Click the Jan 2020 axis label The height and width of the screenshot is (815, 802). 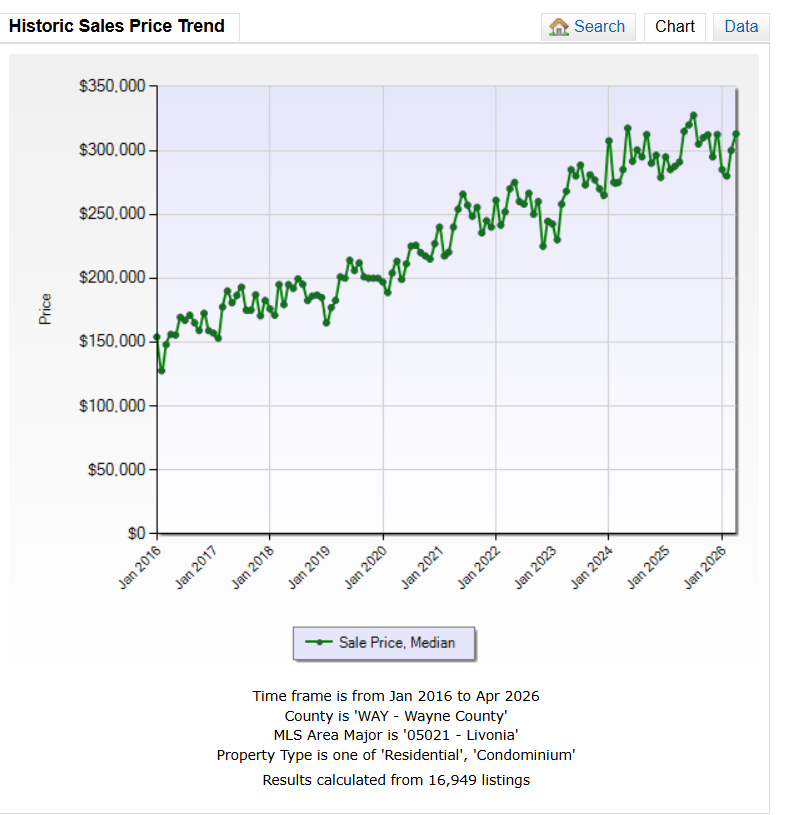[366, 568]
